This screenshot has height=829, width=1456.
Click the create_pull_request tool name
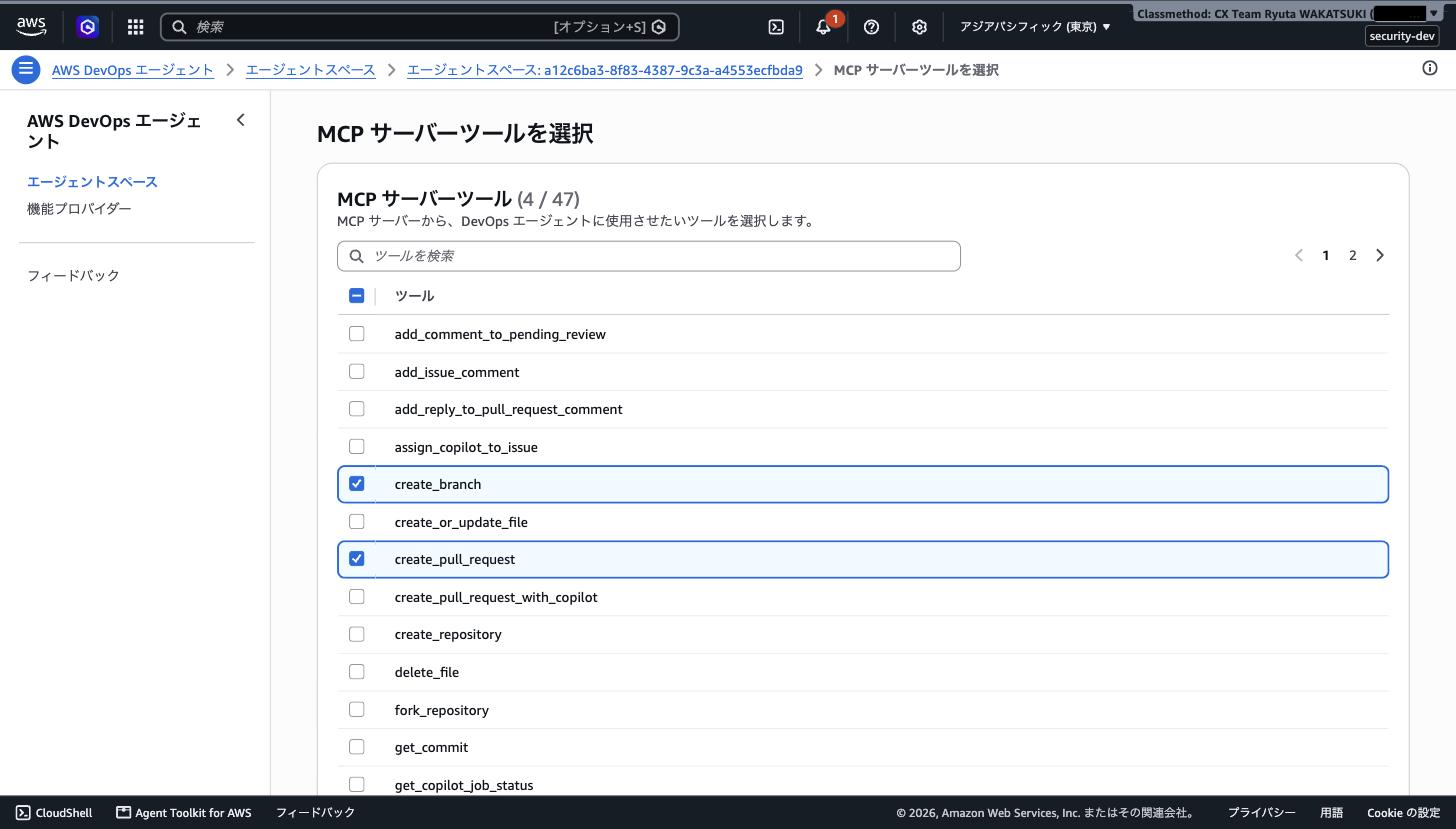(455, 559)
